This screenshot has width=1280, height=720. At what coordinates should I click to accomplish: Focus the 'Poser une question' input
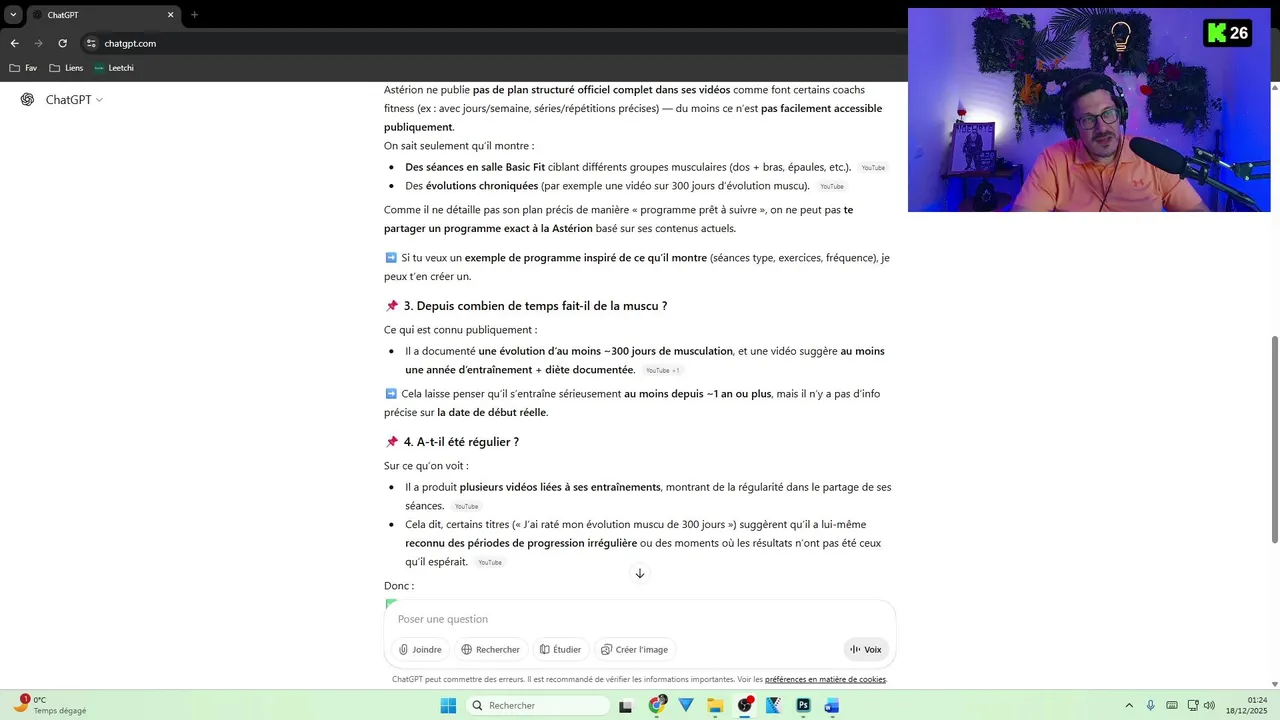(x=640, y=619)
